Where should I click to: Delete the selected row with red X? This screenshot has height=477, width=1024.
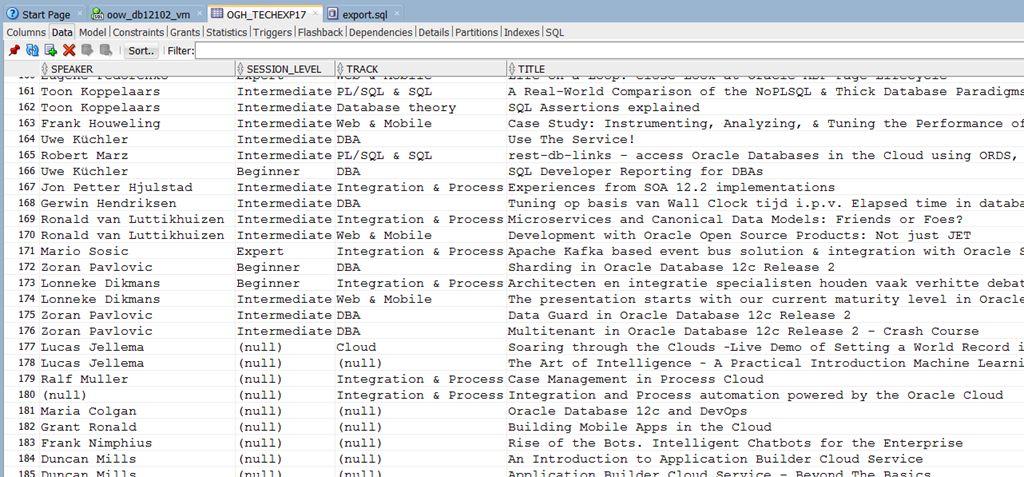coord(69,50)
